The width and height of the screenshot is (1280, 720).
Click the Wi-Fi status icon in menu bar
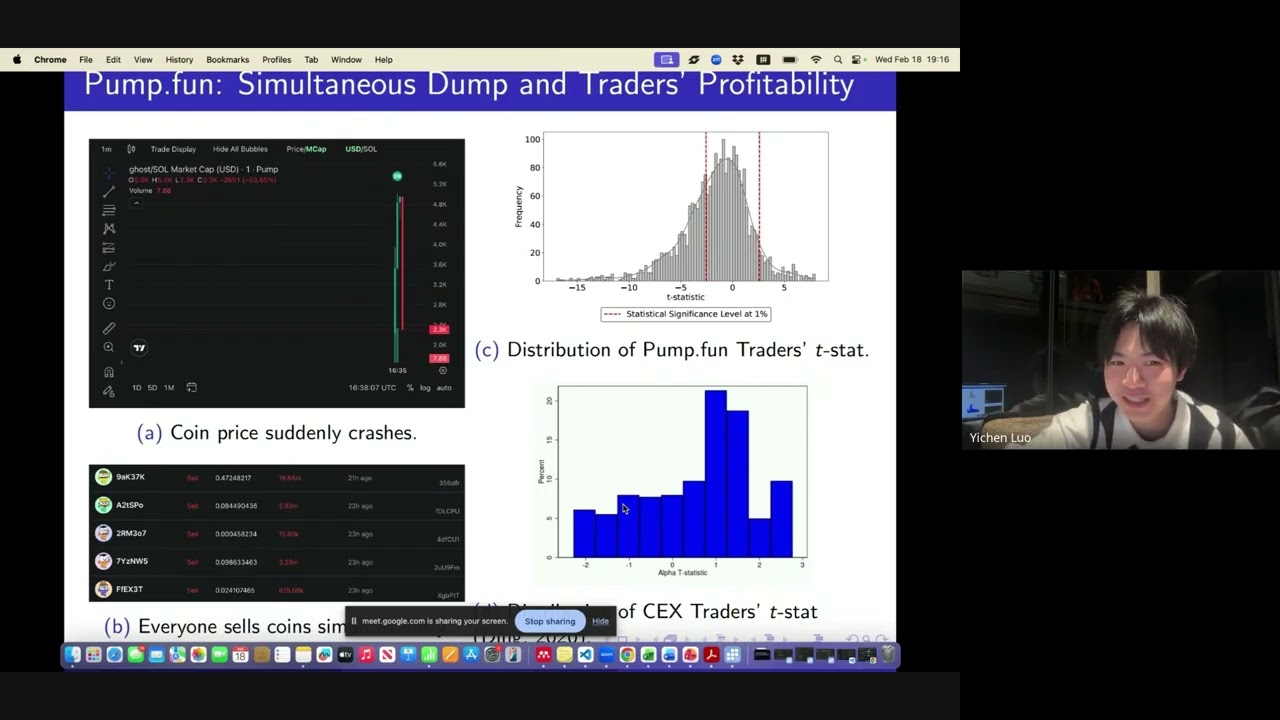[816, 60]
